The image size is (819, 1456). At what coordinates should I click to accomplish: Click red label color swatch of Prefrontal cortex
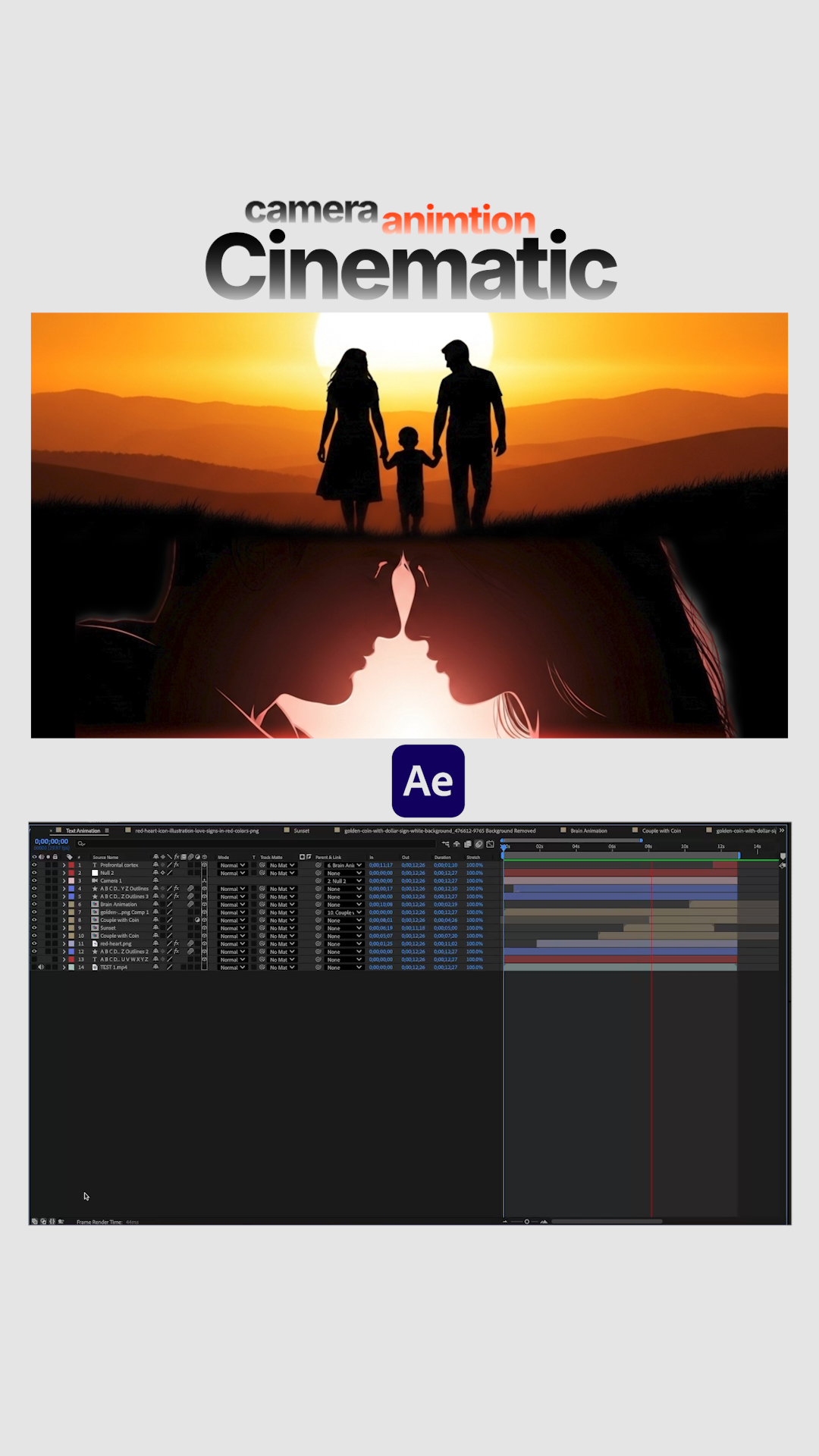tap(71, 865)
